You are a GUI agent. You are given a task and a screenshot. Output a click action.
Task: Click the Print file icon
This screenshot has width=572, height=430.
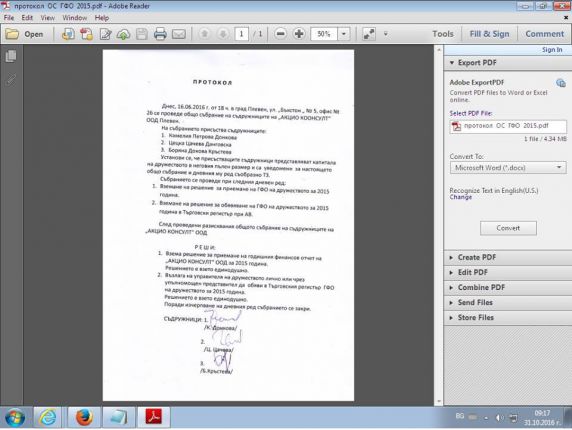160,34
